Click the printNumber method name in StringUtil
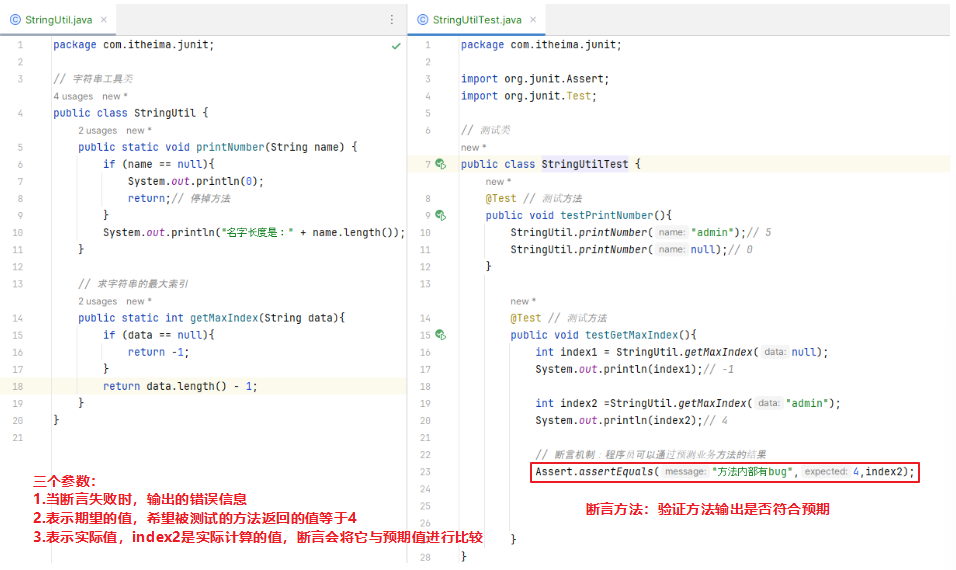 coord(230,147)
